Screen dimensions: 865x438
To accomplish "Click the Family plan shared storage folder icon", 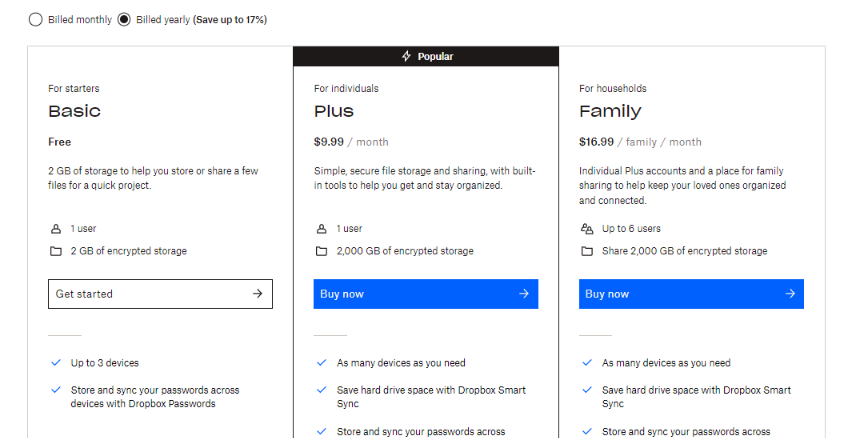I will [587, 251].
